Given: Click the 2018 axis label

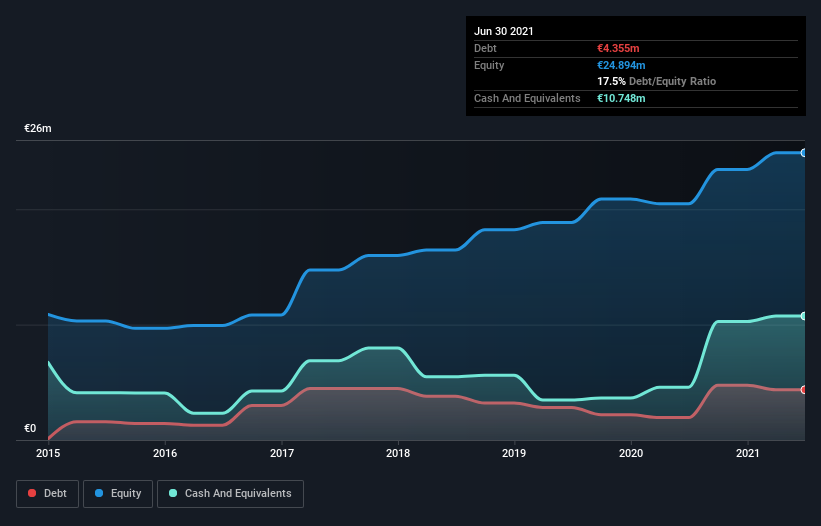Looking at the screenshot, I should pos(398,453).
